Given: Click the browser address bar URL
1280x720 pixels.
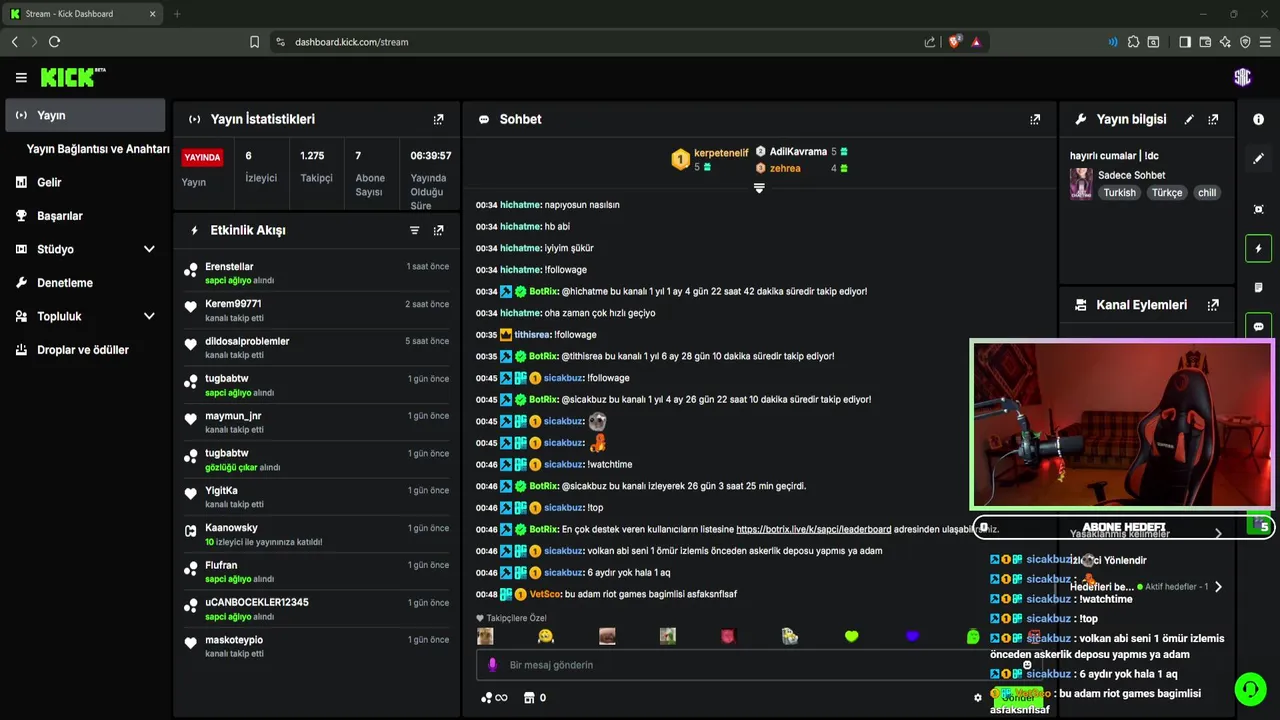Looking at the screenshot, I should (351, 42).
